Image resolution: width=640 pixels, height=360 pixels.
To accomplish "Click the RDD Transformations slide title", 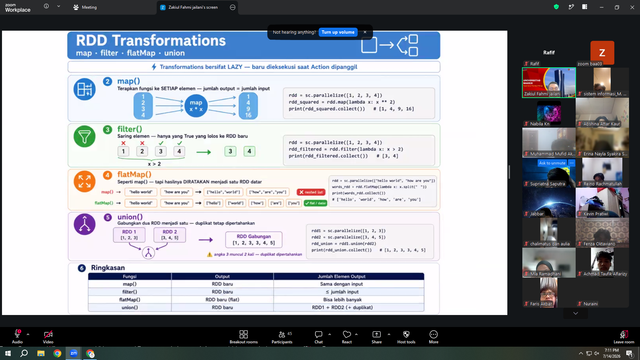I will pos(151,41).
